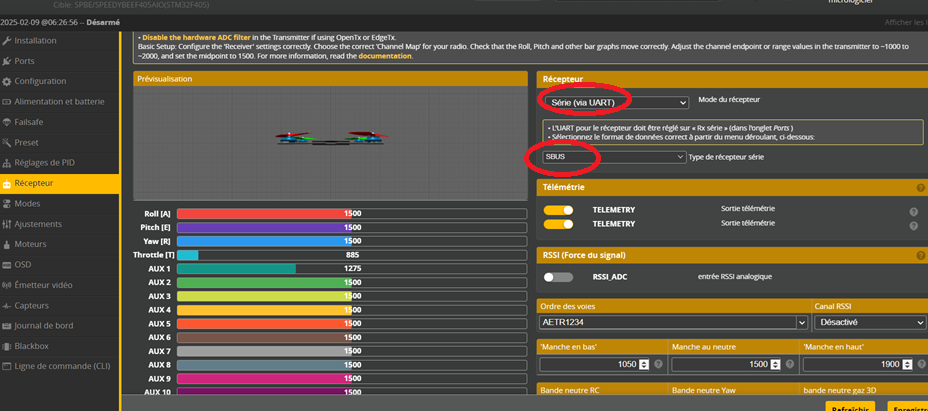Click help icon in Télémétrie header

coord(919,188)
